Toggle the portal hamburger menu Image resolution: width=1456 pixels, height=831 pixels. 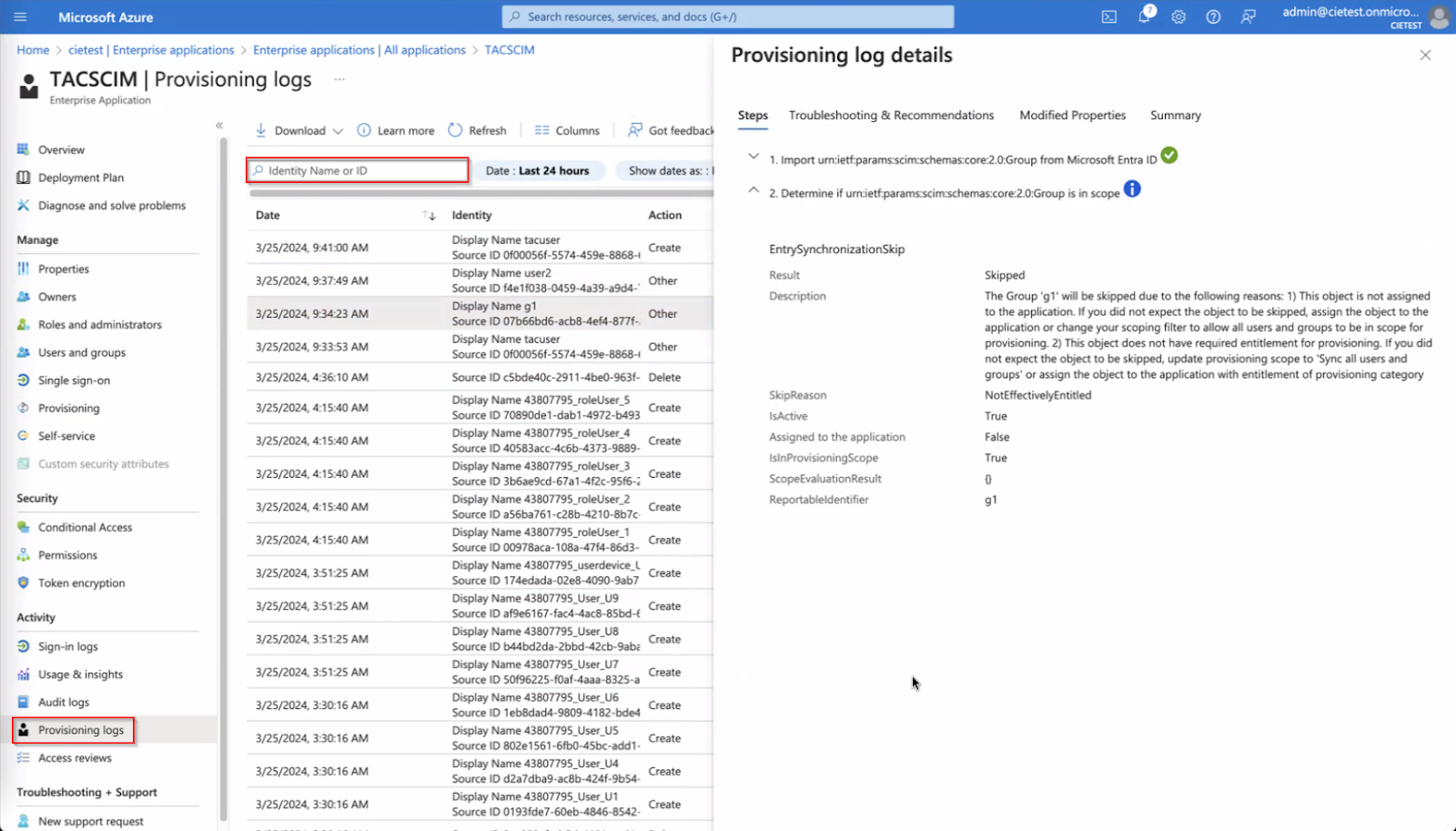coord(20,15)
